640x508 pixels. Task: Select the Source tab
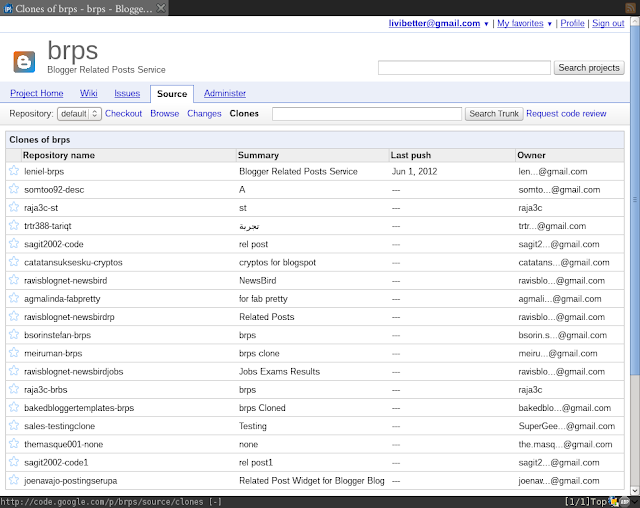click(x=172, y=94)
